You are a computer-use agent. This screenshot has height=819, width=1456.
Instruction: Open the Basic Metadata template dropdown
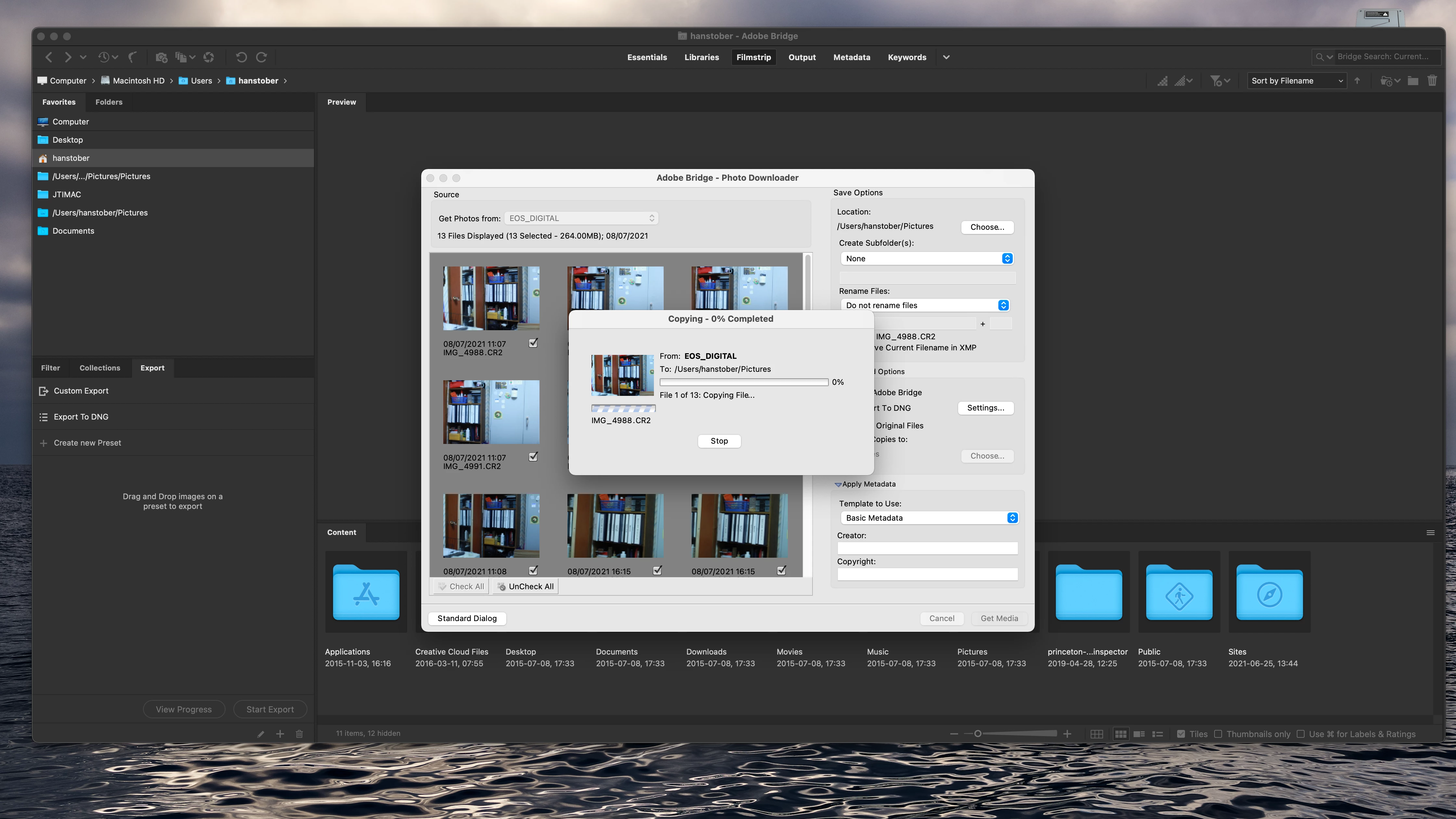[x=930, y=518]
